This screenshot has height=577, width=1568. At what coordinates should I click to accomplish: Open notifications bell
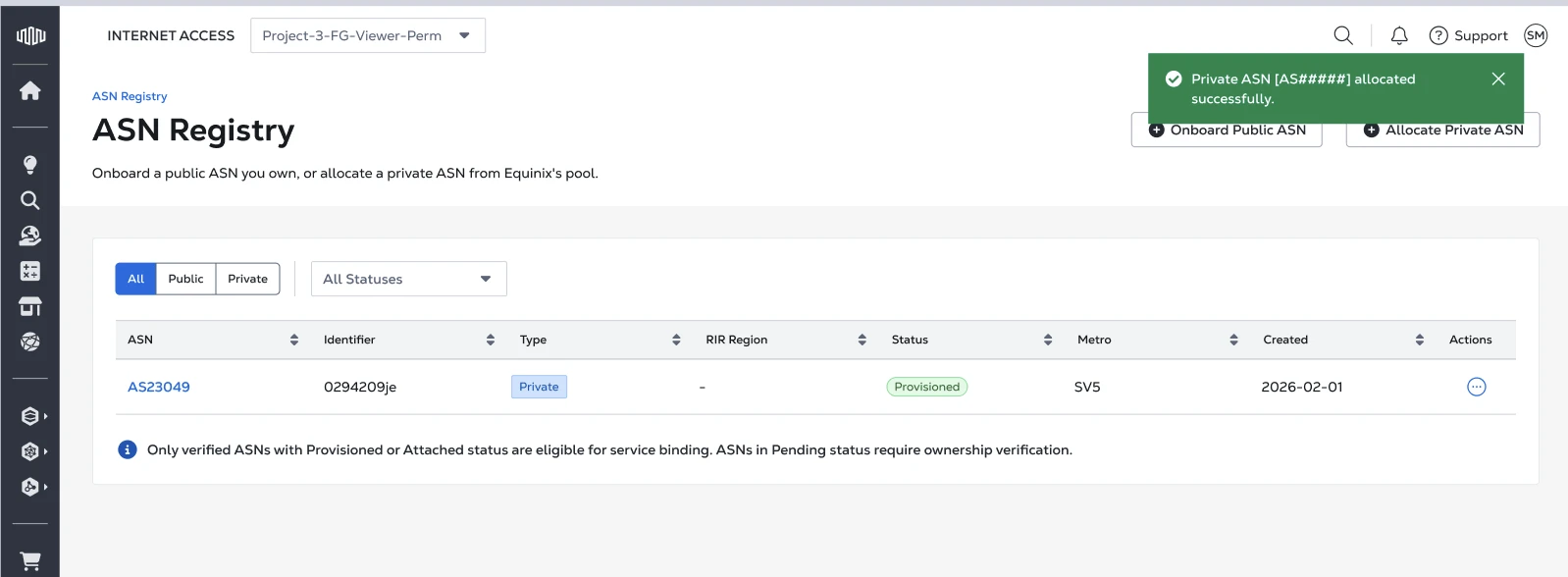(1399, 35)
